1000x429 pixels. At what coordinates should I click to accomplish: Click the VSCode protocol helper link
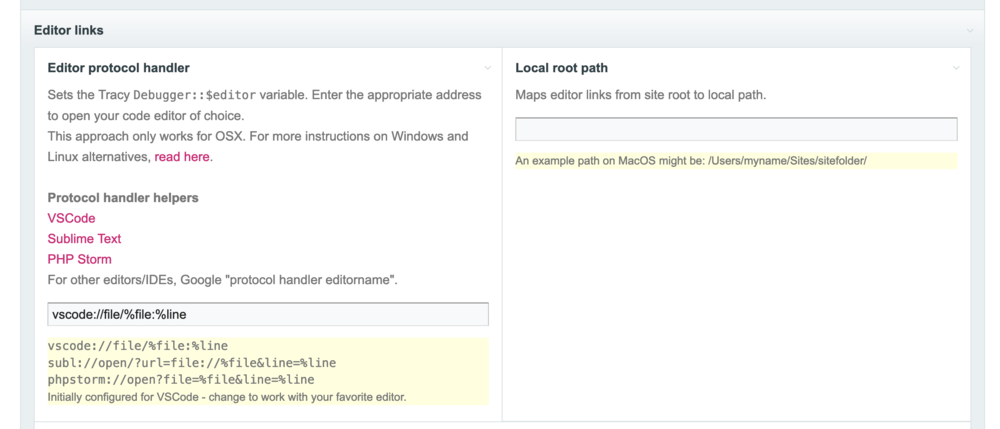coord(71,218)
